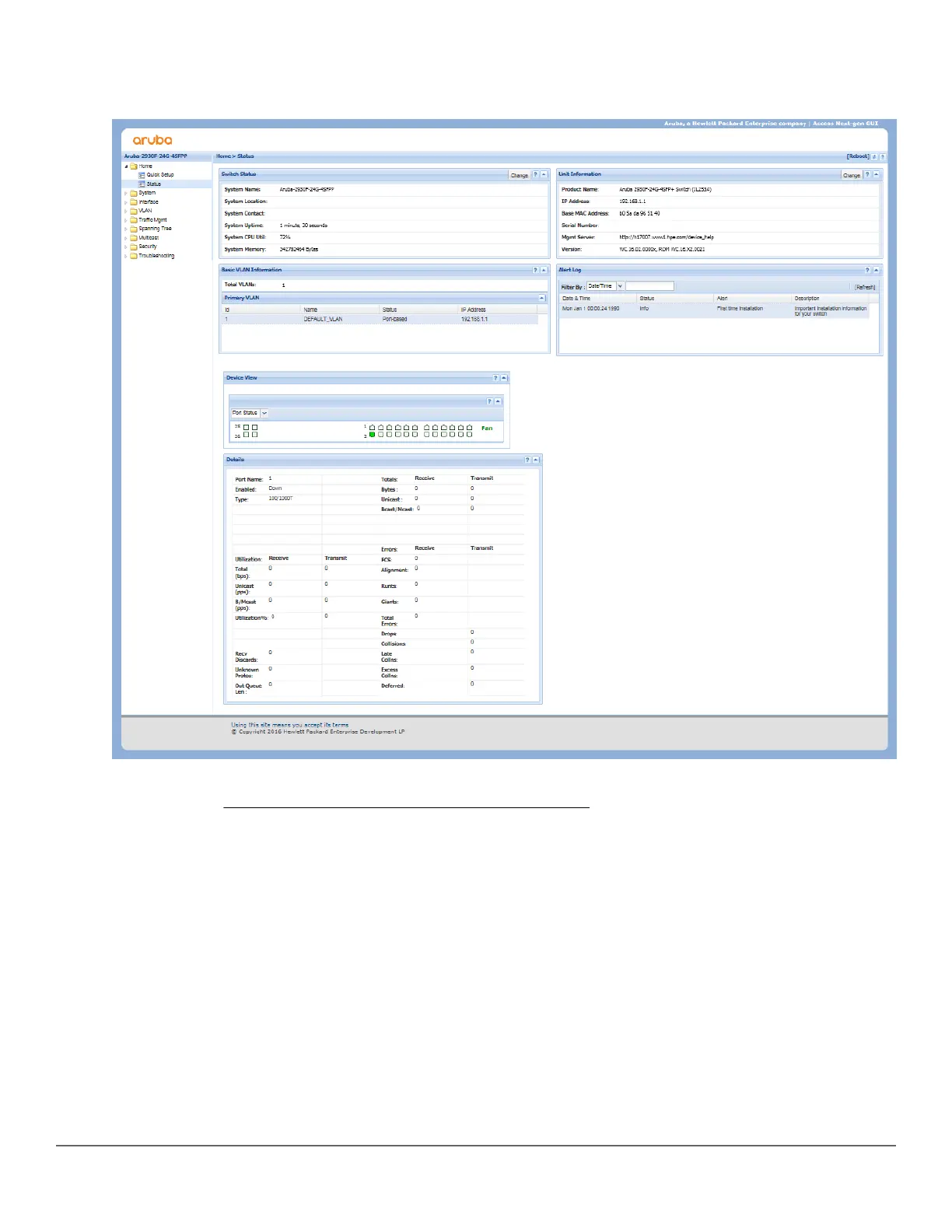The height and width of the screenshot is (1232, 952).
Task: Click the Status page icon in tree
Action: (x=142, y=184)
